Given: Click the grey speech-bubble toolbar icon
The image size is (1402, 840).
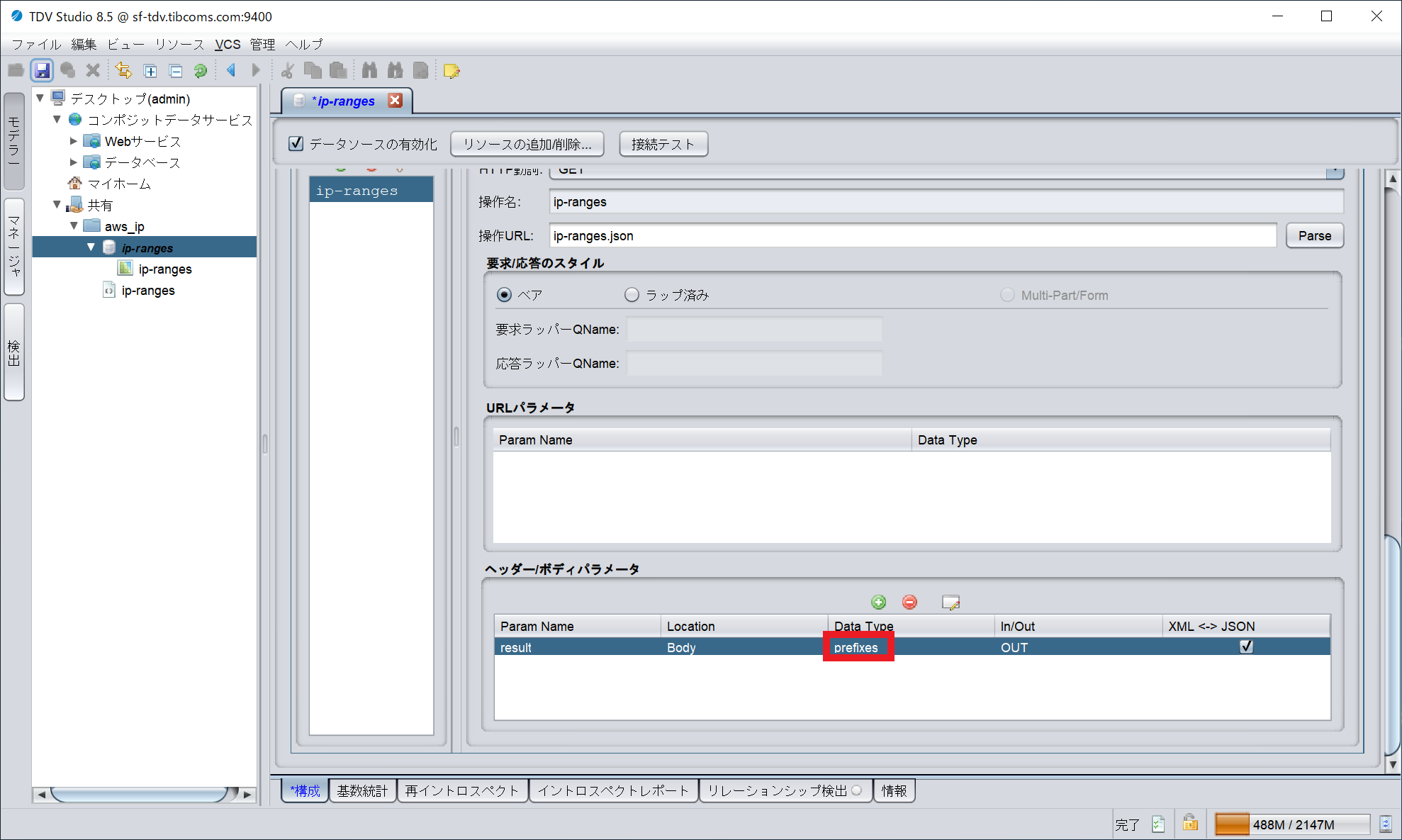Looking at the screenshot, I should (x=68, y=70).
